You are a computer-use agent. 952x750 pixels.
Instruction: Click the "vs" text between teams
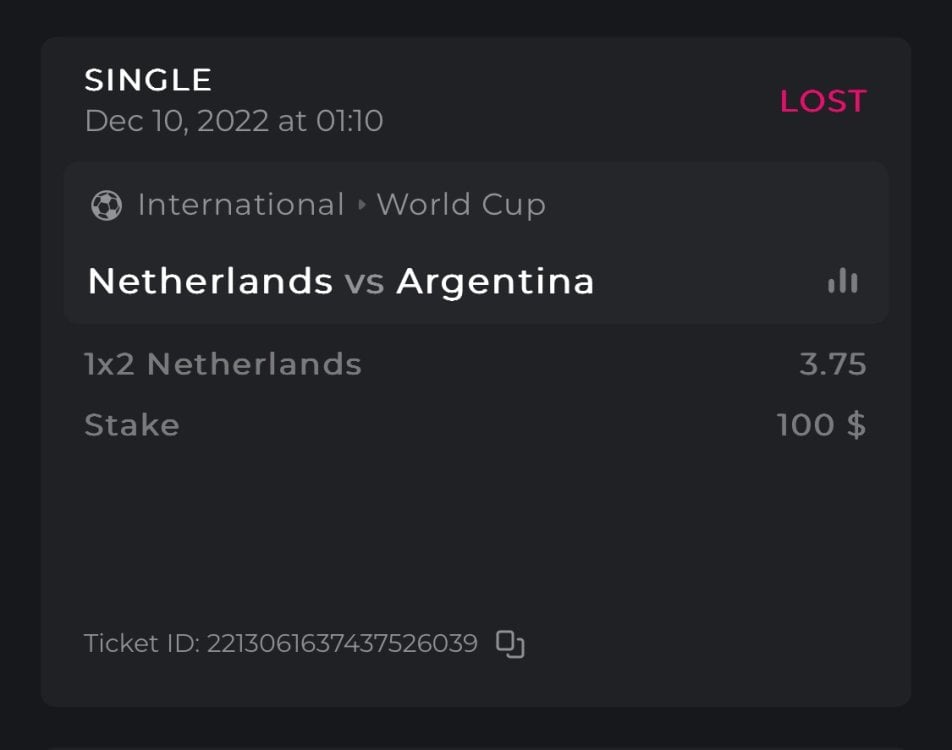tap(364, 283)
